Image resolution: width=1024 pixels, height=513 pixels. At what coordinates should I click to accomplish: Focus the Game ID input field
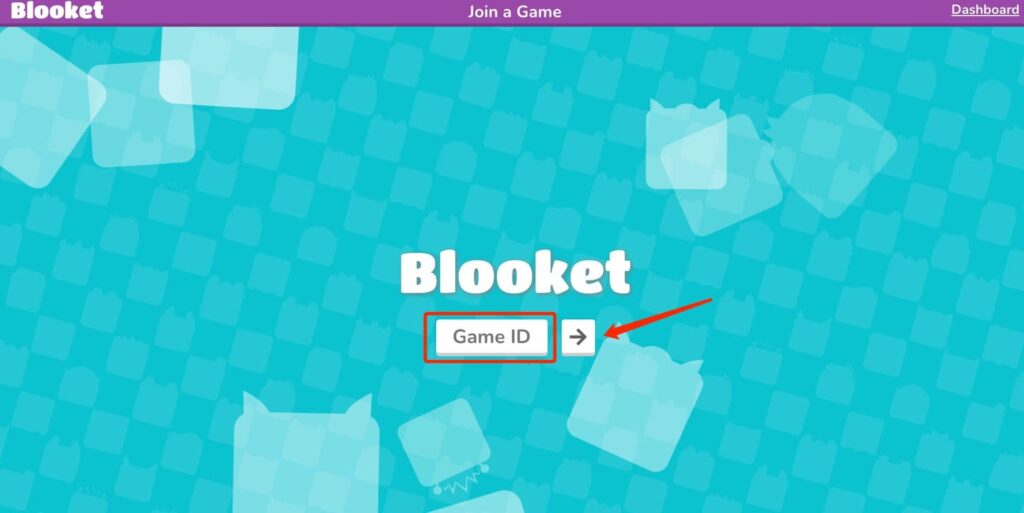coord(491,337)
